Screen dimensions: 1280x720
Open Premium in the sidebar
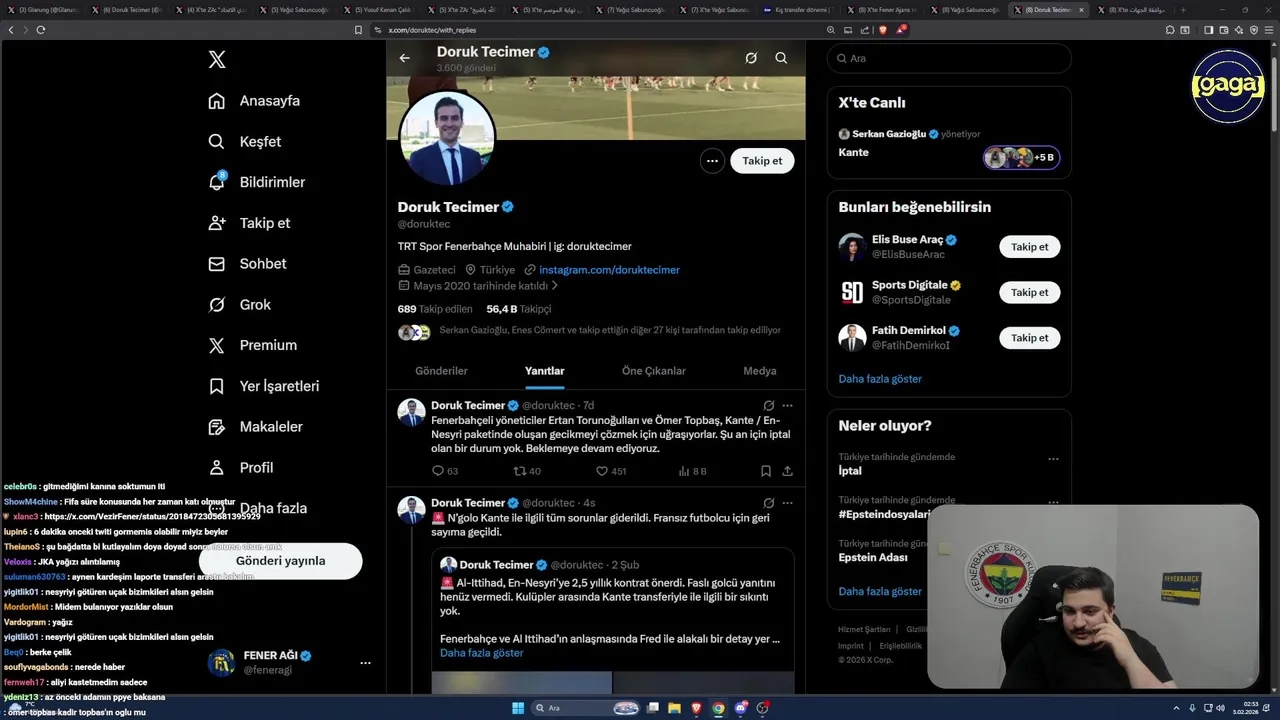point(252,345)
